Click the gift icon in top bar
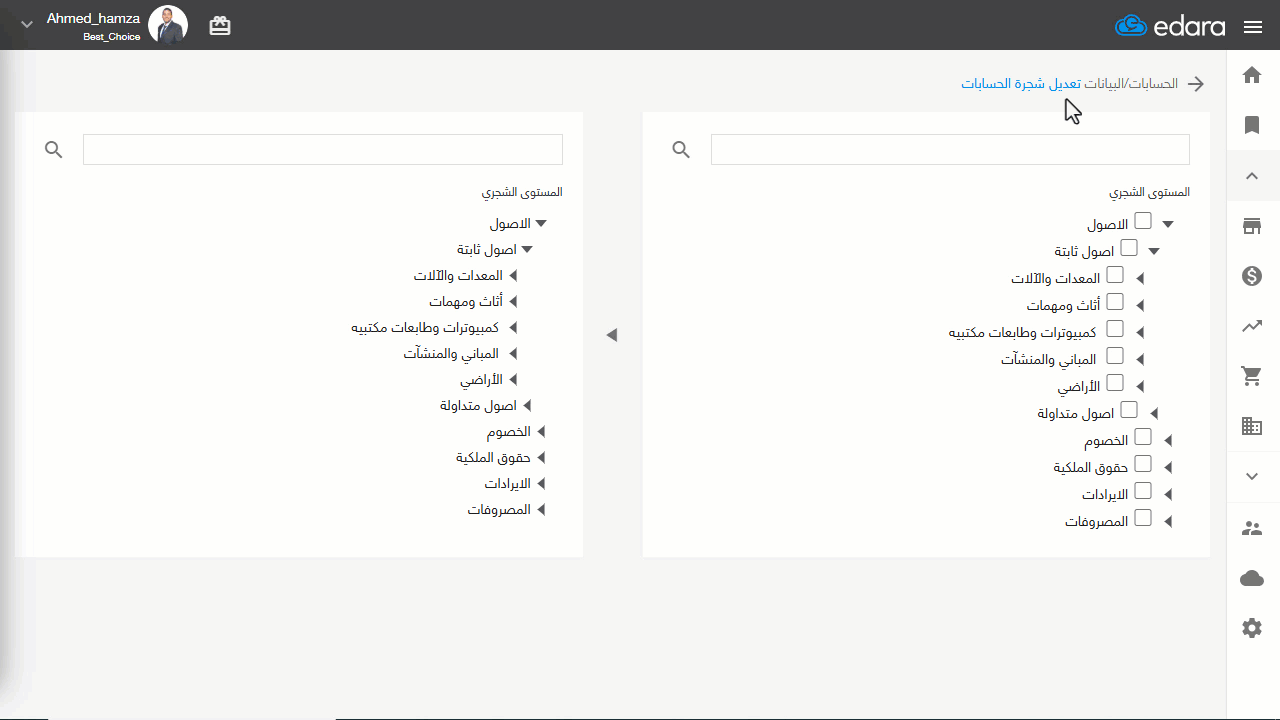This screenshot has height=720, width=1280. point(220,27)
